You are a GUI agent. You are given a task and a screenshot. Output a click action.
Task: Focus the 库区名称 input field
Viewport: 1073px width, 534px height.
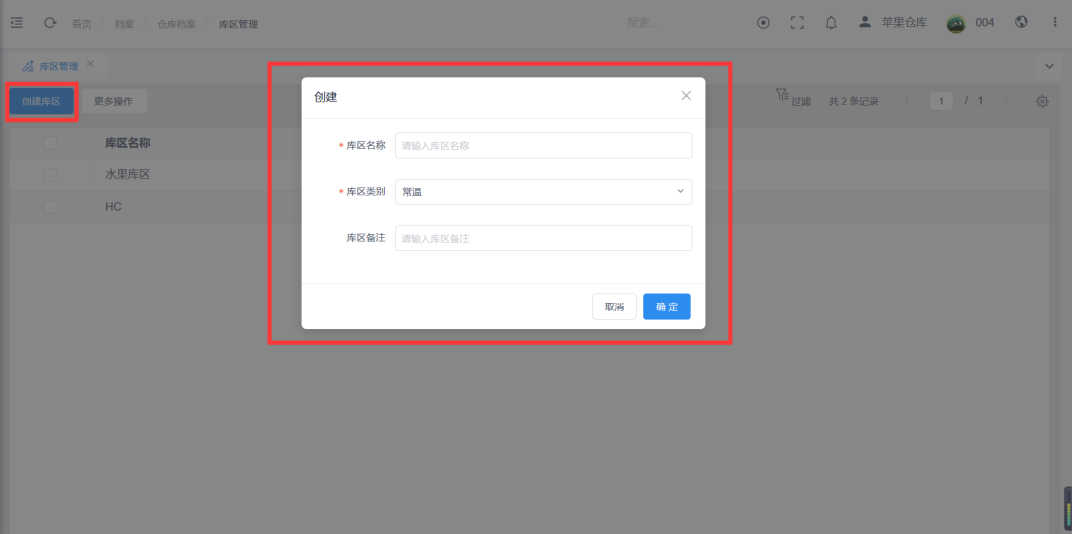[x=544, y=145]
